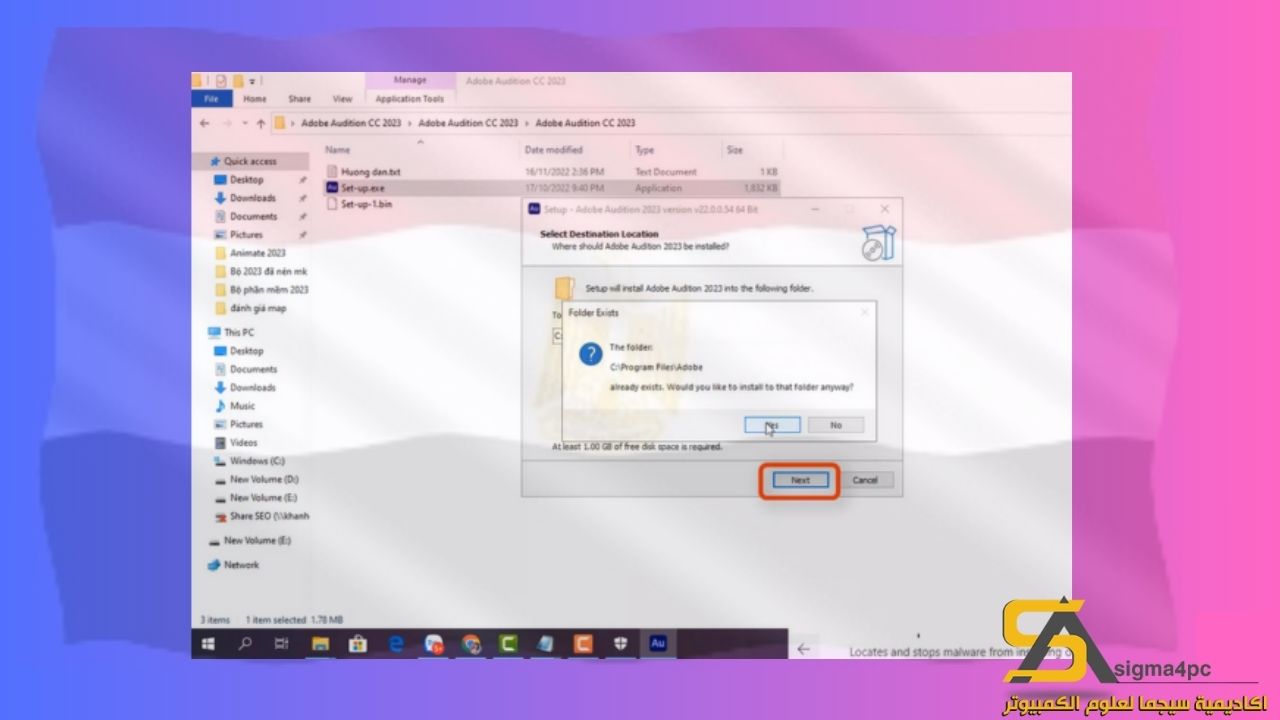Open the File ribbon tab
1280x720 pixels.
[211, 99]
